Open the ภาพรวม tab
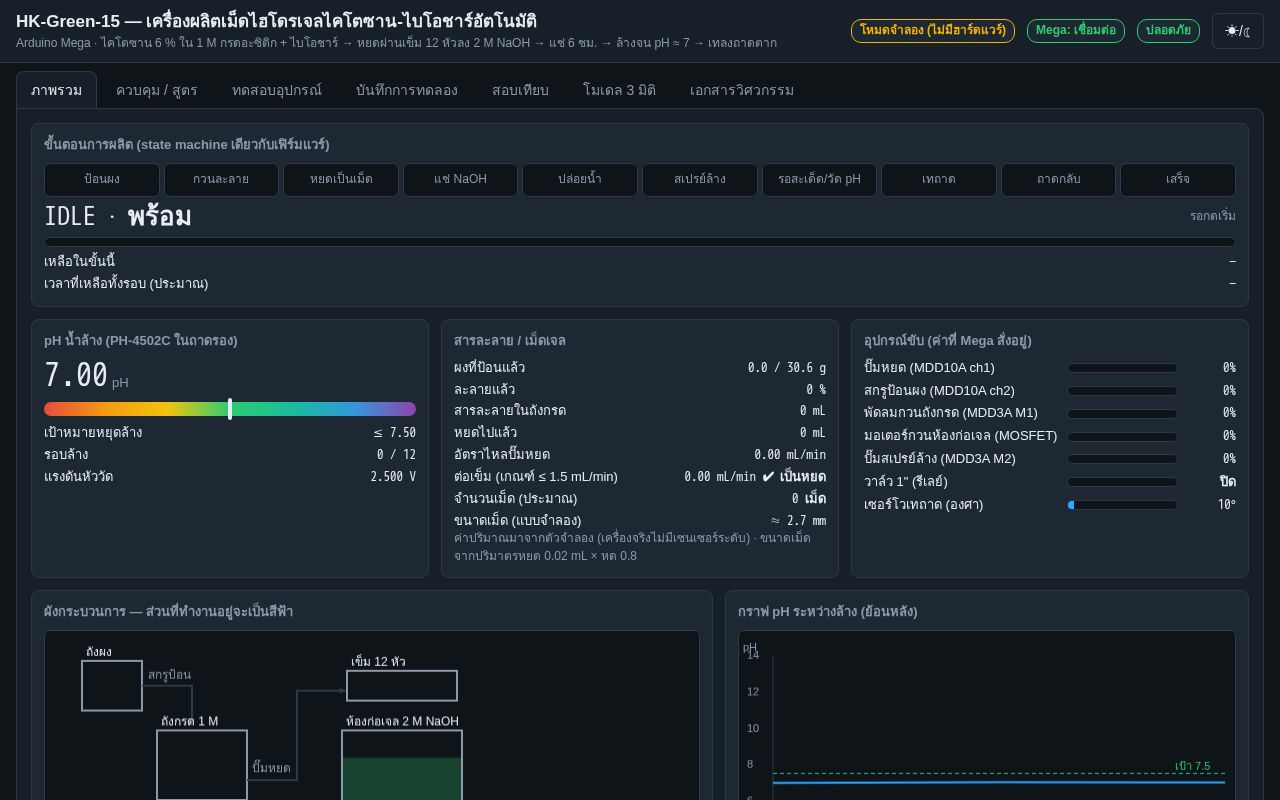Viewport: 1280px width, 800px height. (x=57, y=90)
